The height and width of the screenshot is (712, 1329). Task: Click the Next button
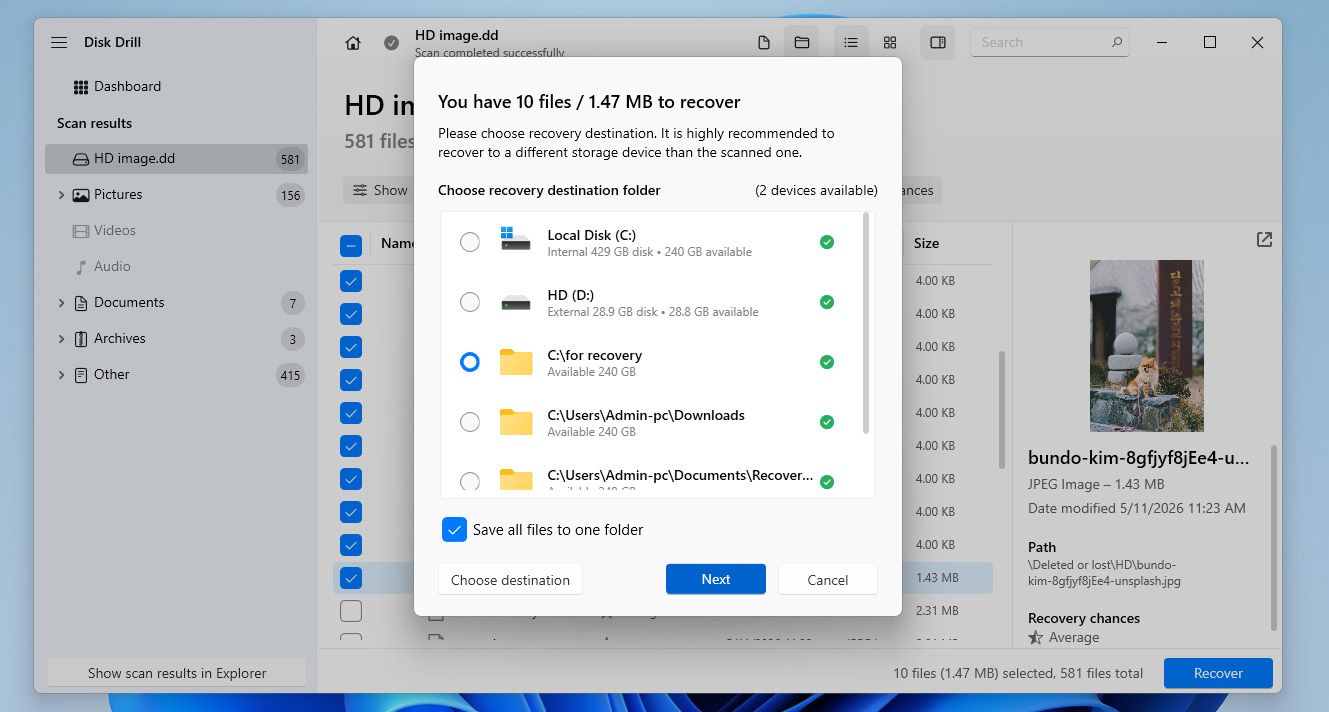tap(716, 579)
